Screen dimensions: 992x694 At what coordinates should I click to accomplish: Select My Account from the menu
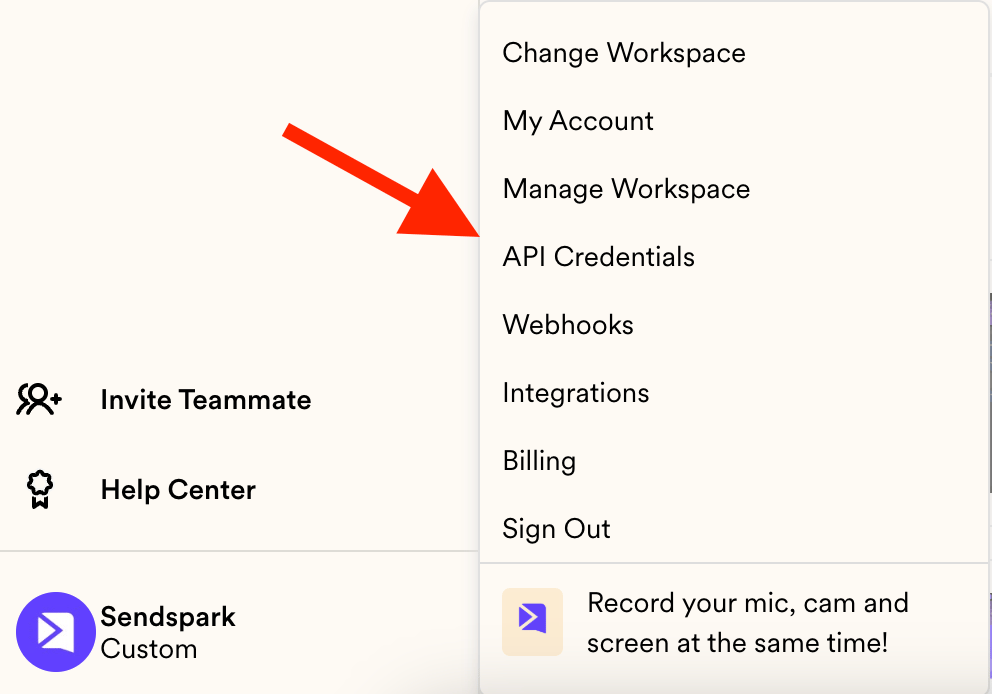coord(578,121)
